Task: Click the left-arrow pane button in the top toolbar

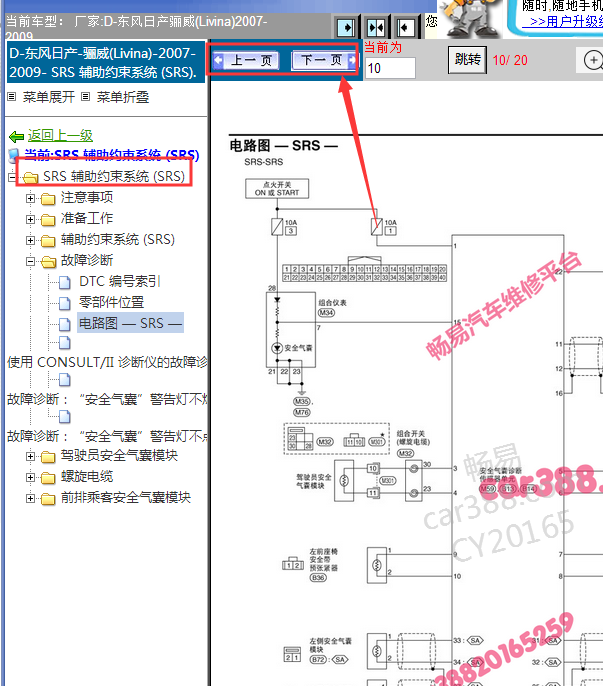Action: 406,28
